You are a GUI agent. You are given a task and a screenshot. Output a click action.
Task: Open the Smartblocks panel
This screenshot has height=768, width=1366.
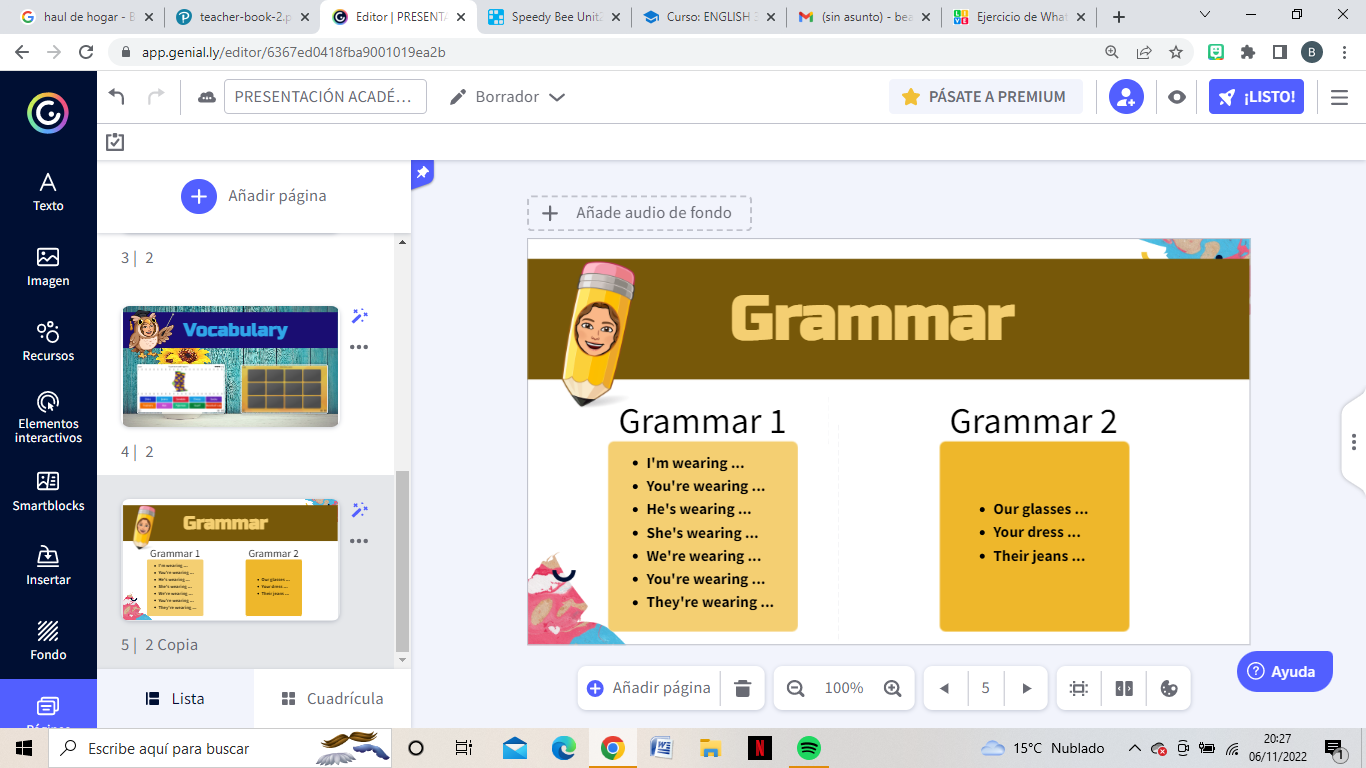click(x=48, y=491)
